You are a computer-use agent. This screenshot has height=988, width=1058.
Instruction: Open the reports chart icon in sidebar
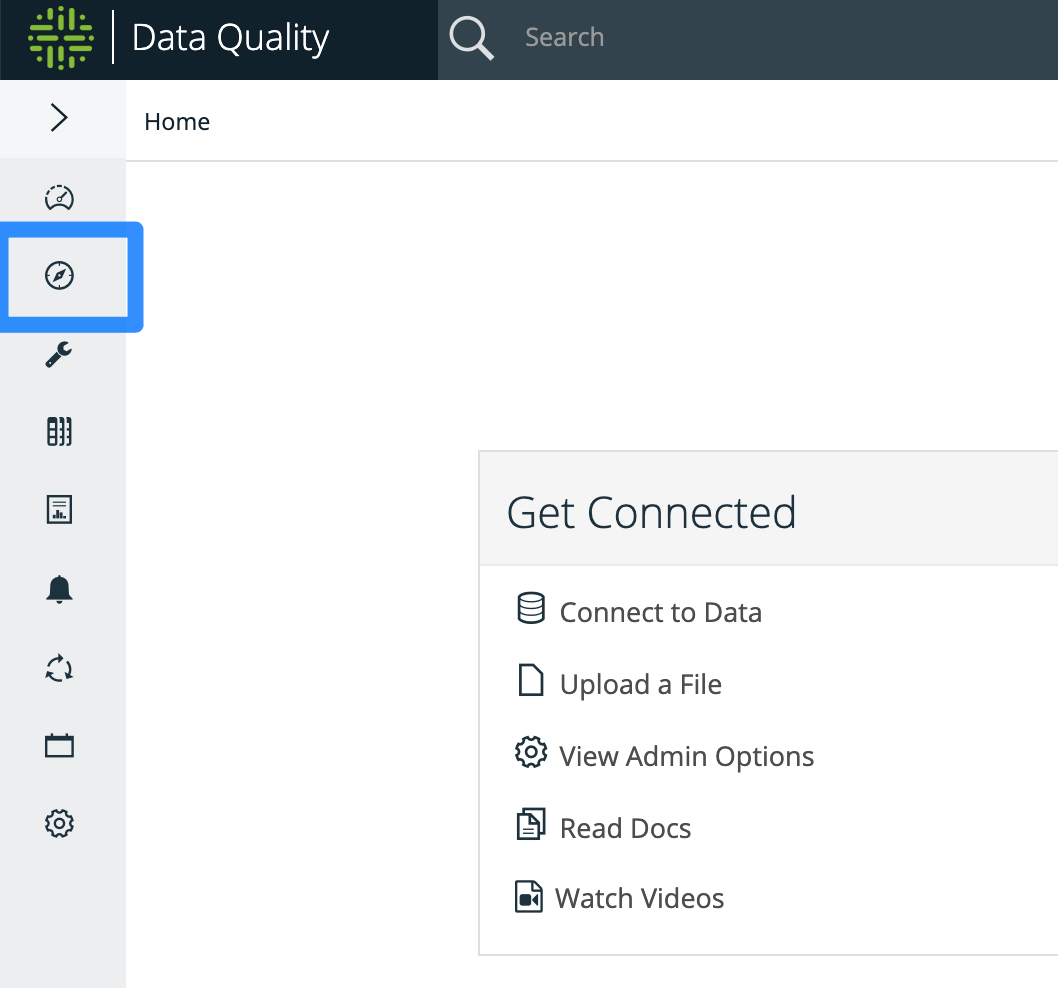tap(60, 510)
